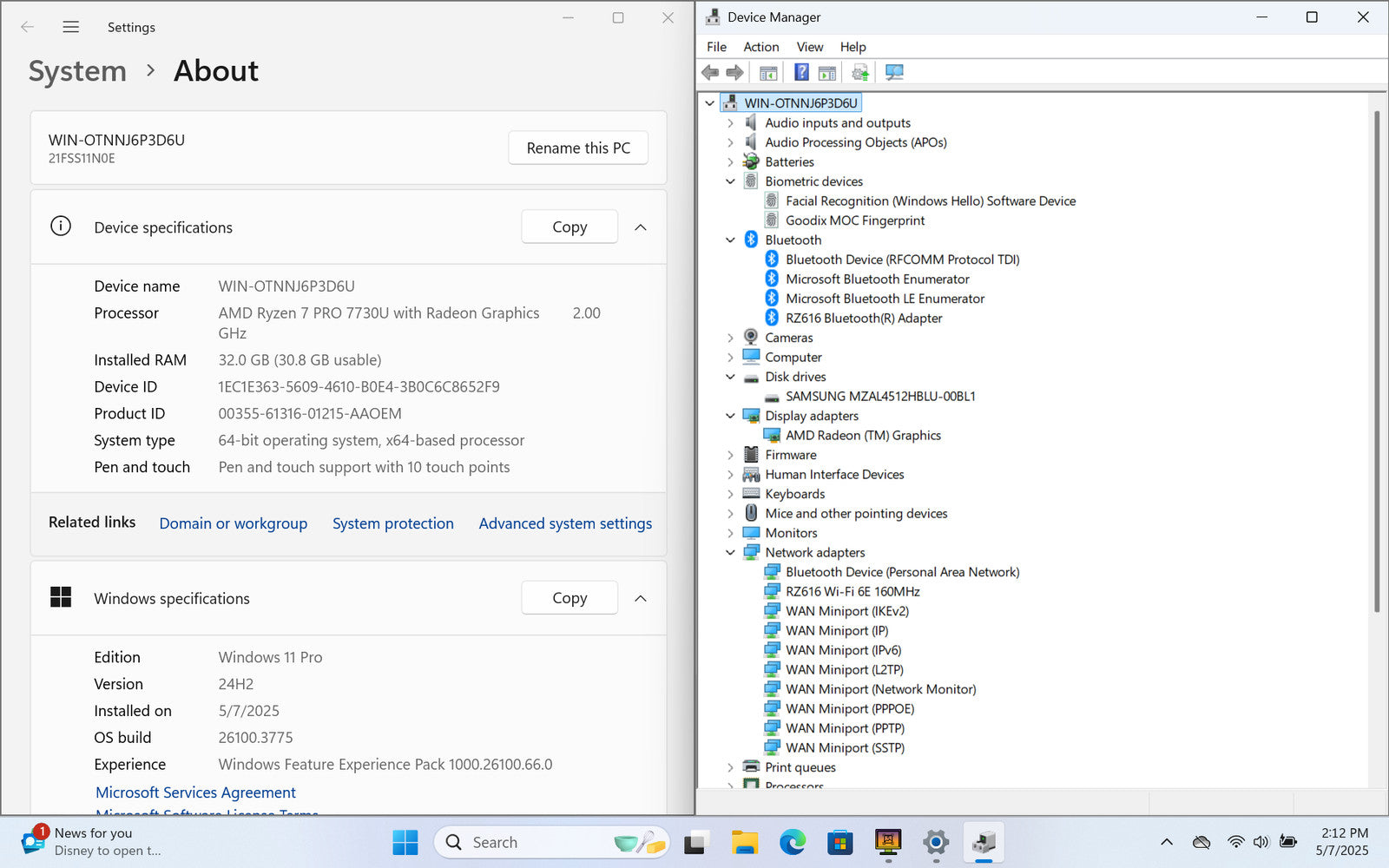The width and height of the screenshot is (1389, 868).
Task: Show hidden tray icons chevron
Action: pyautogui.click(x=1167, y=842)
